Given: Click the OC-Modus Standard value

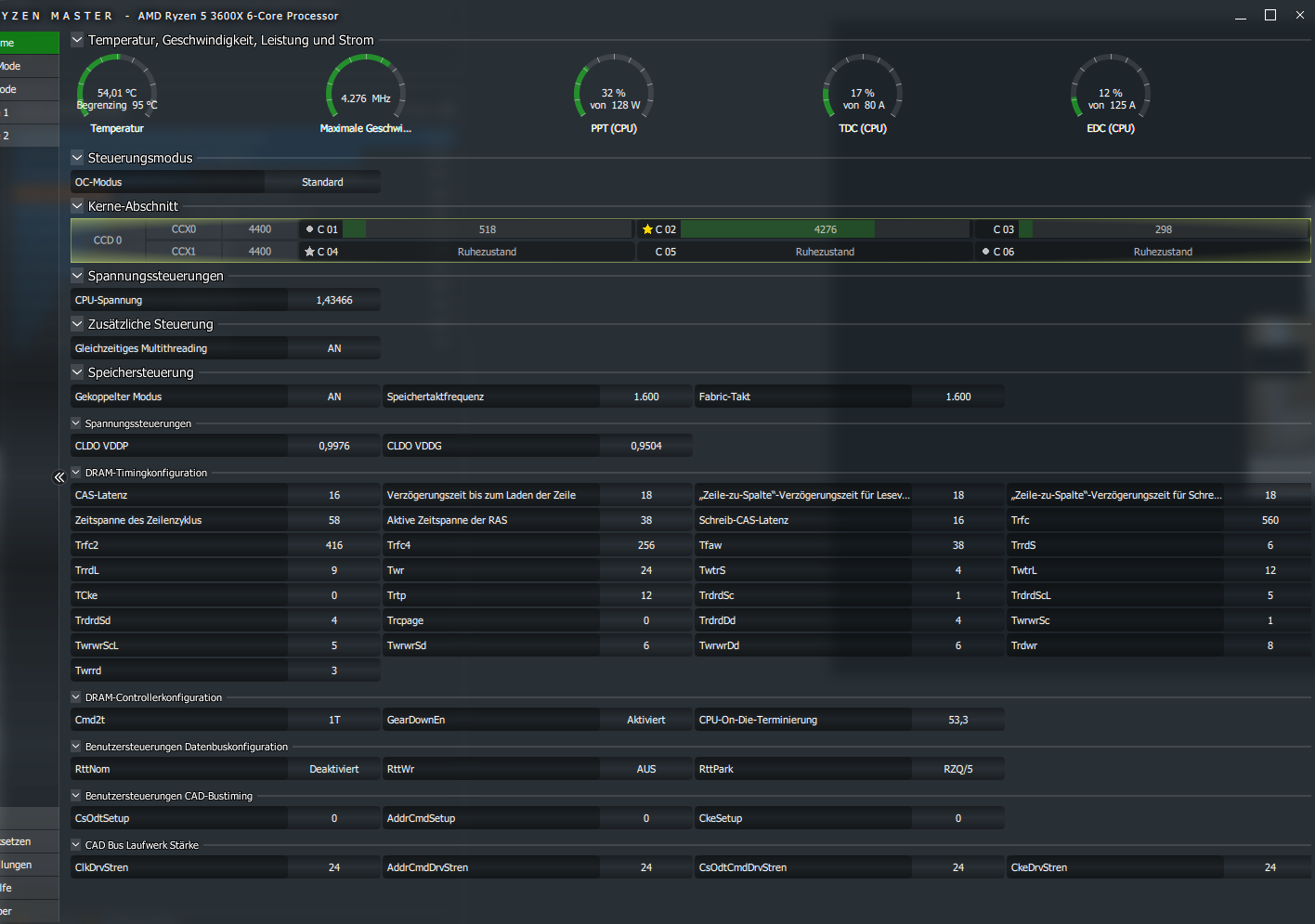Looking at the screenshot, I should pyautogui.click(x=322, y=182).
